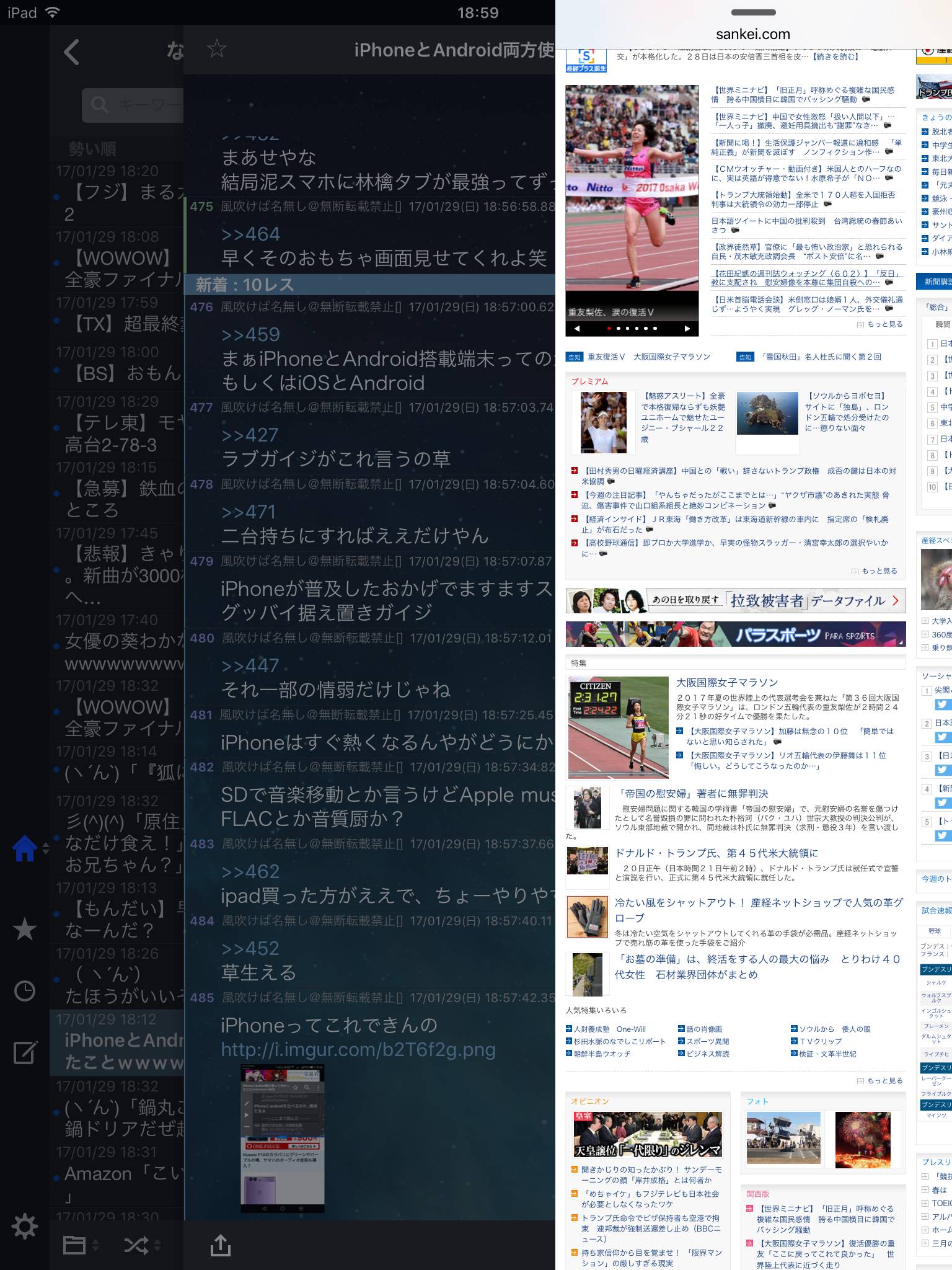952x1270 pixels.
Task: Tap post number 476
Action: pyautogui.click(x=201, y=307)
